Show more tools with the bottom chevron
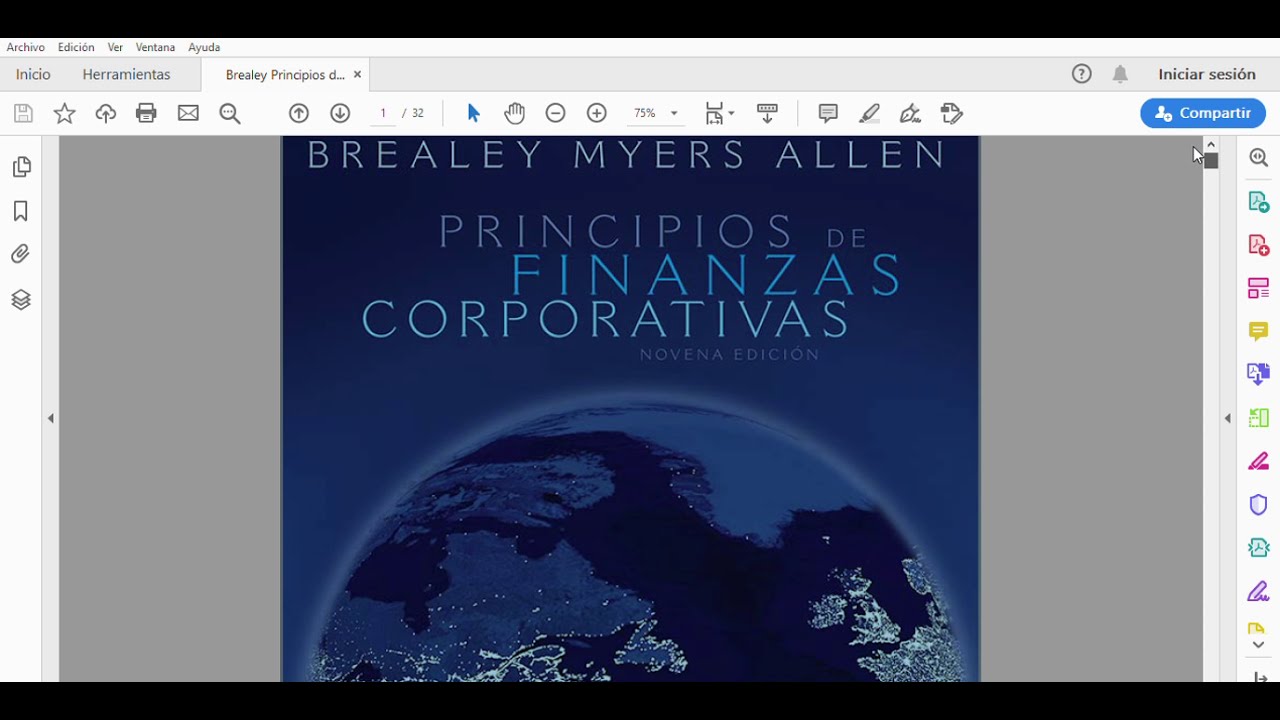 [1259, 645]
